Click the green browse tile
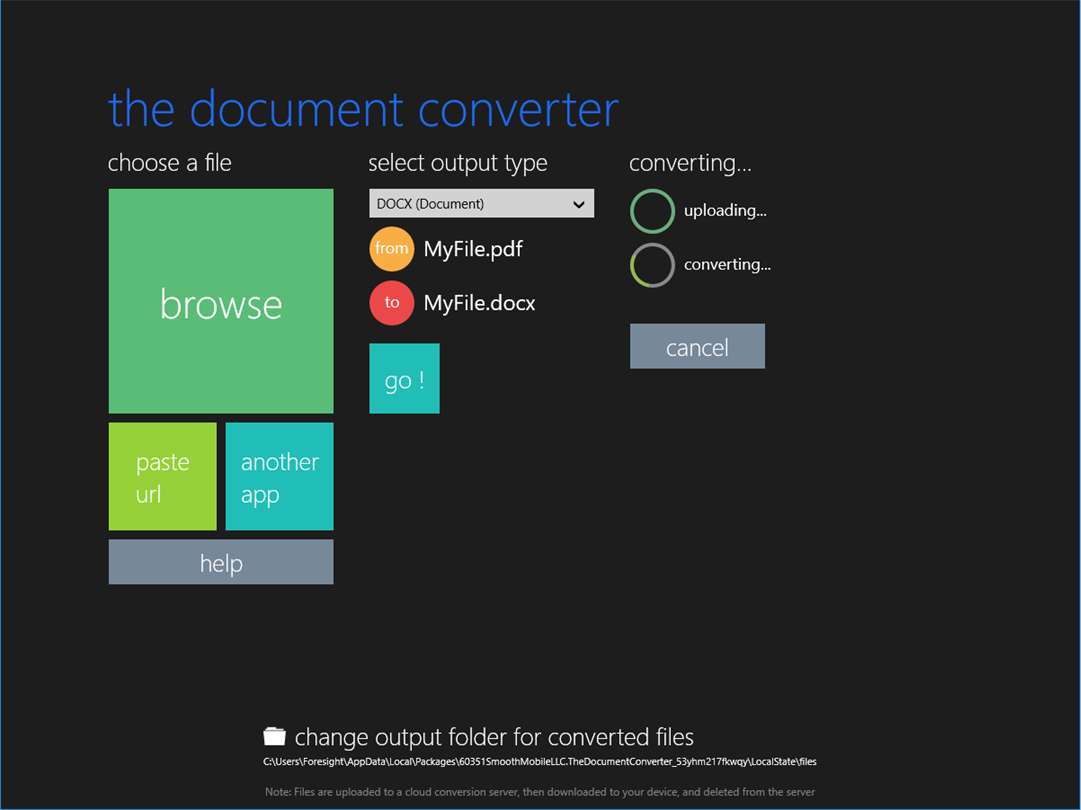Image resolution: width=1081 pixels, height=810 pixels. pyautogui.click(x=221, y=301)
